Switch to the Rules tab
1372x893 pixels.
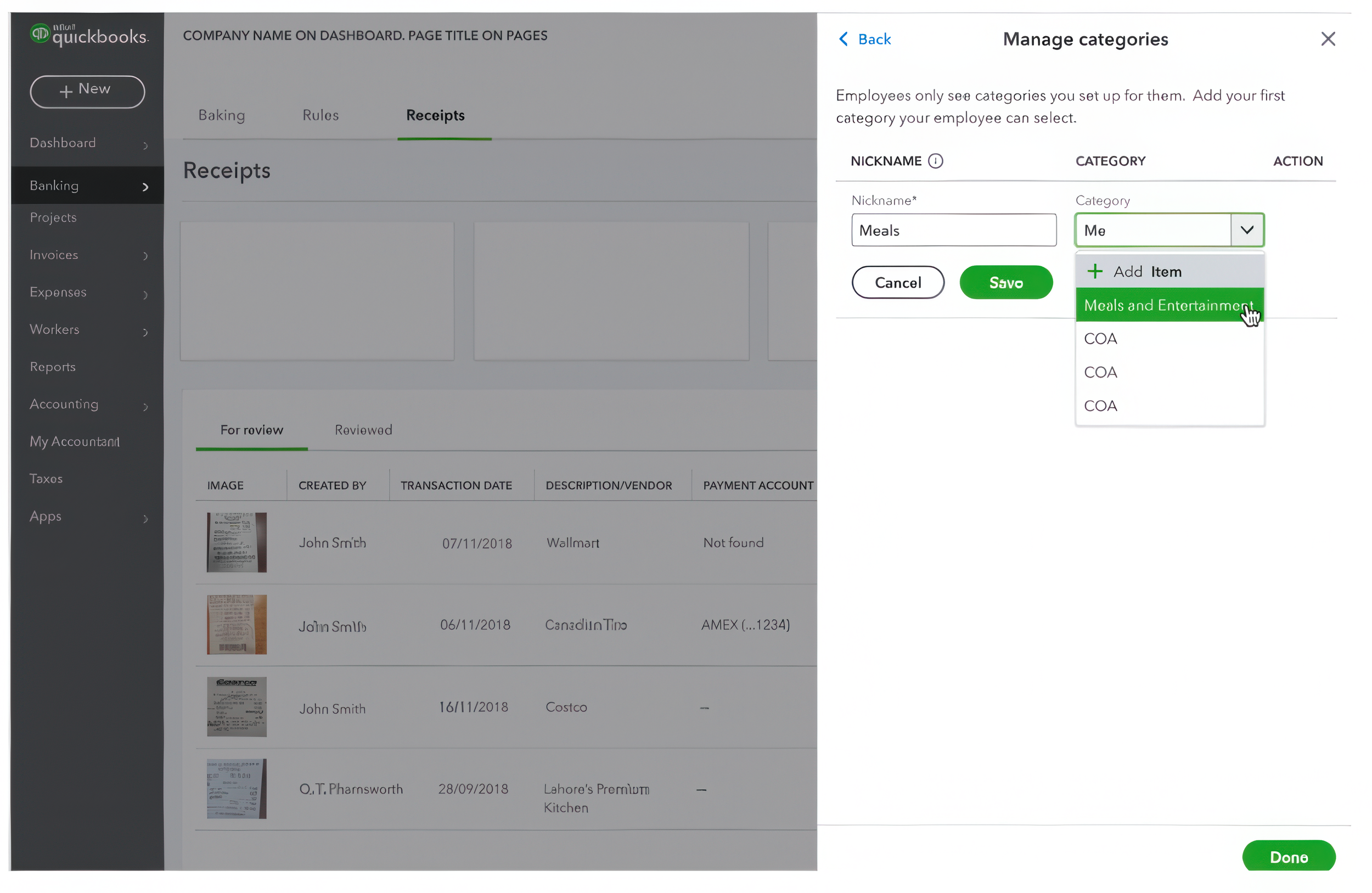coord(320,115)
